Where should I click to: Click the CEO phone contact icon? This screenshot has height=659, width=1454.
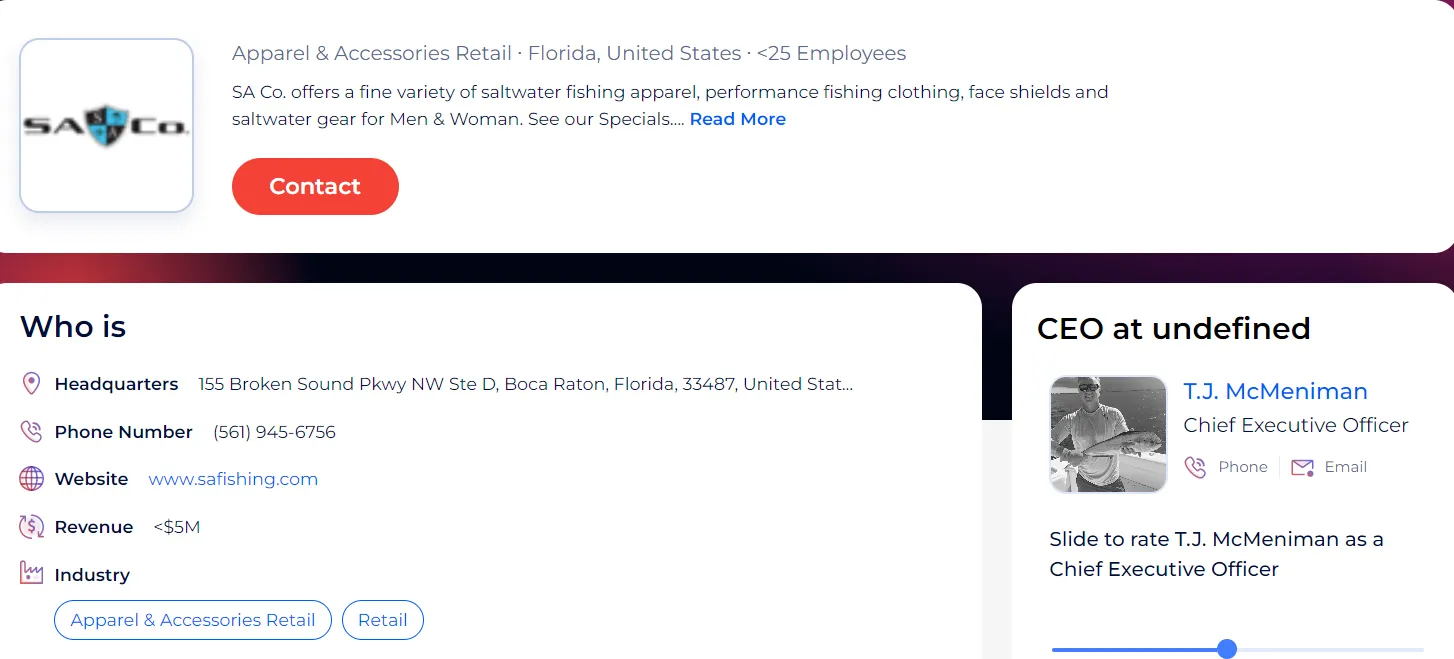pos(1195,467)
